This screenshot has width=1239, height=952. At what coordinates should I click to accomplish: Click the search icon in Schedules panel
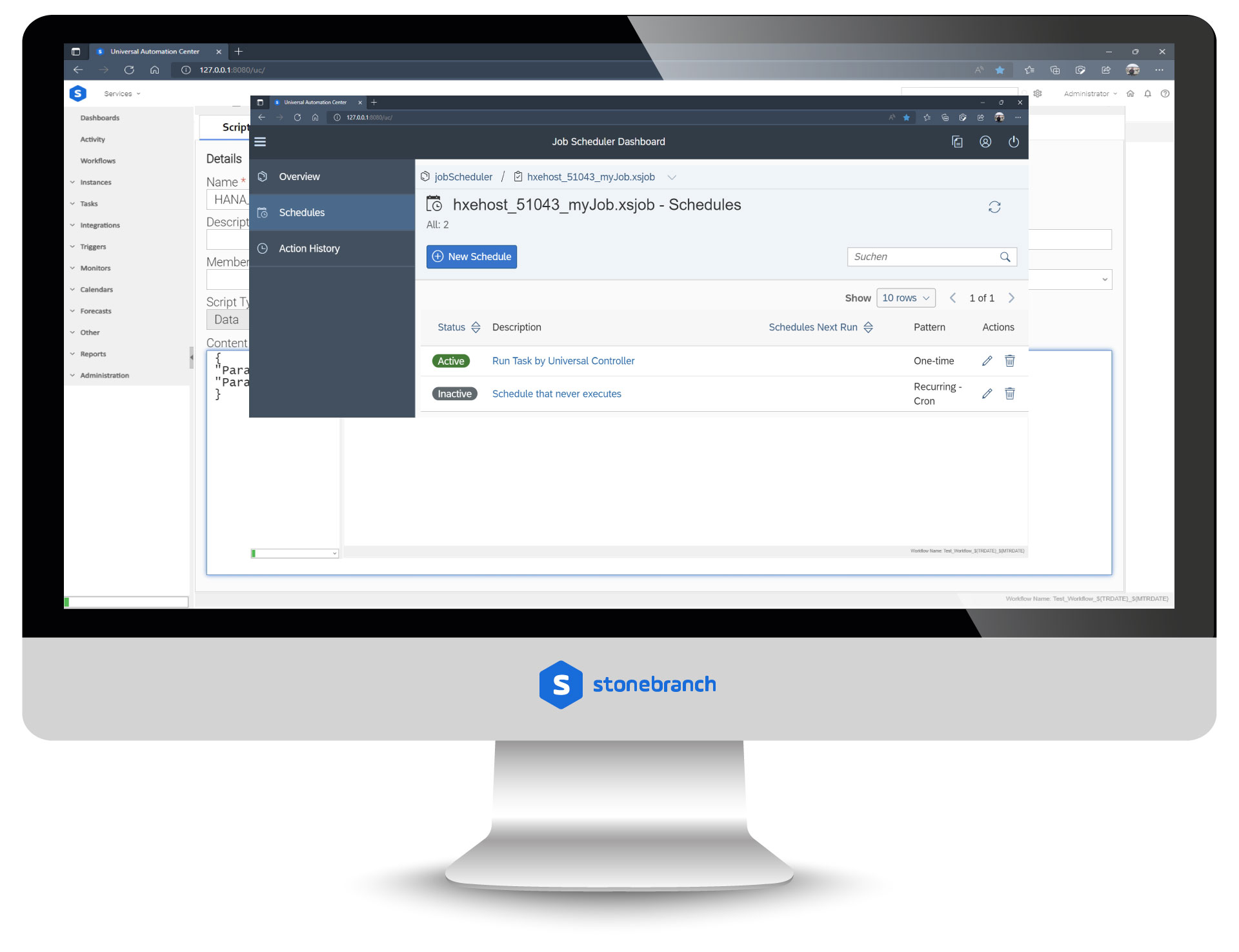(1005, 257)
